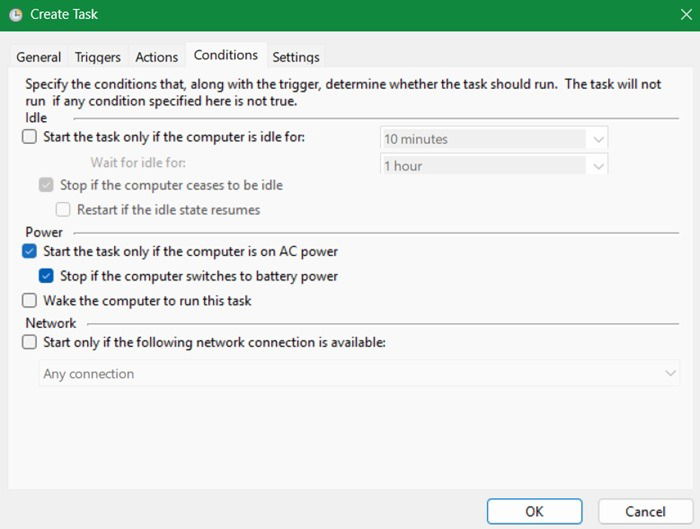Image resolution: width=700 pixels, height=529 pixels.
Task: Go to the Actions tab
Action: (x=157, y=57)
